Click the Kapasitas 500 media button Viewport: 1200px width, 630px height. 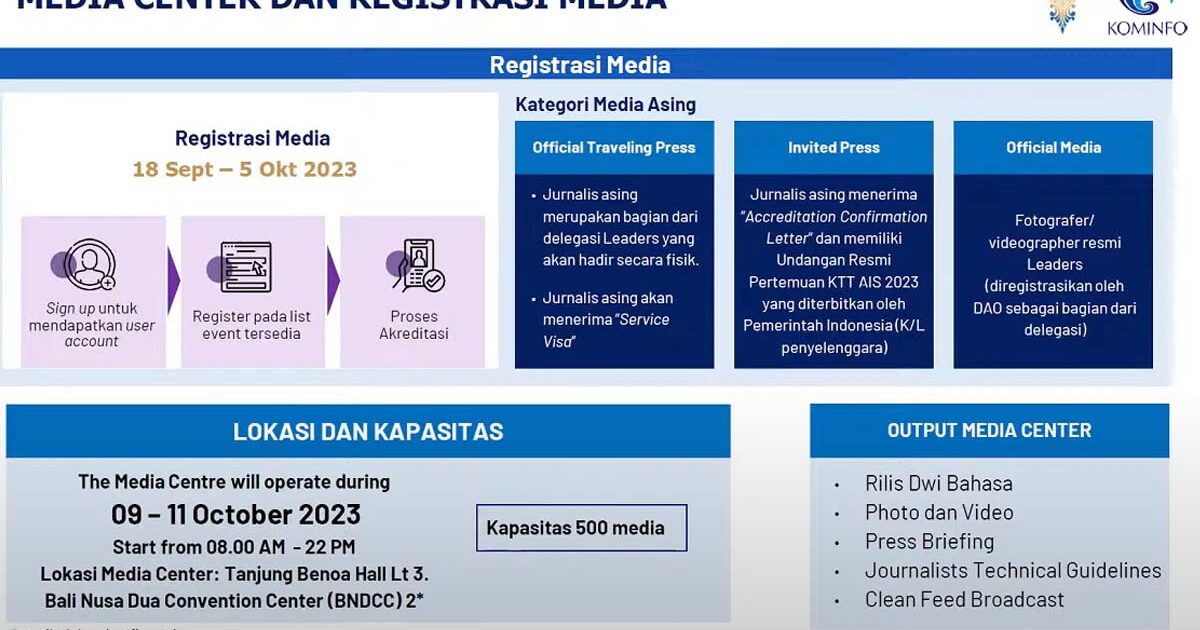click(581, 528)
